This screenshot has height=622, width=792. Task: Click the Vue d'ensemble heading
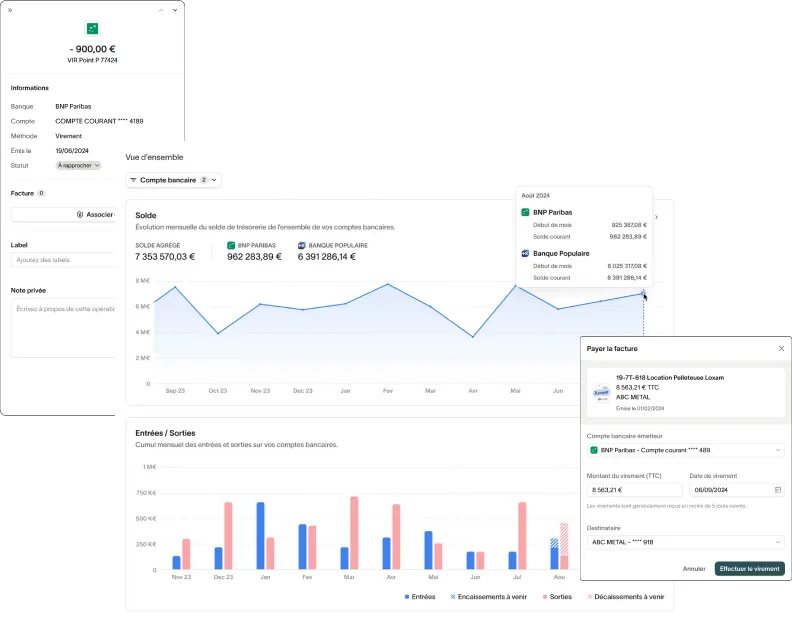pos(155,157)
